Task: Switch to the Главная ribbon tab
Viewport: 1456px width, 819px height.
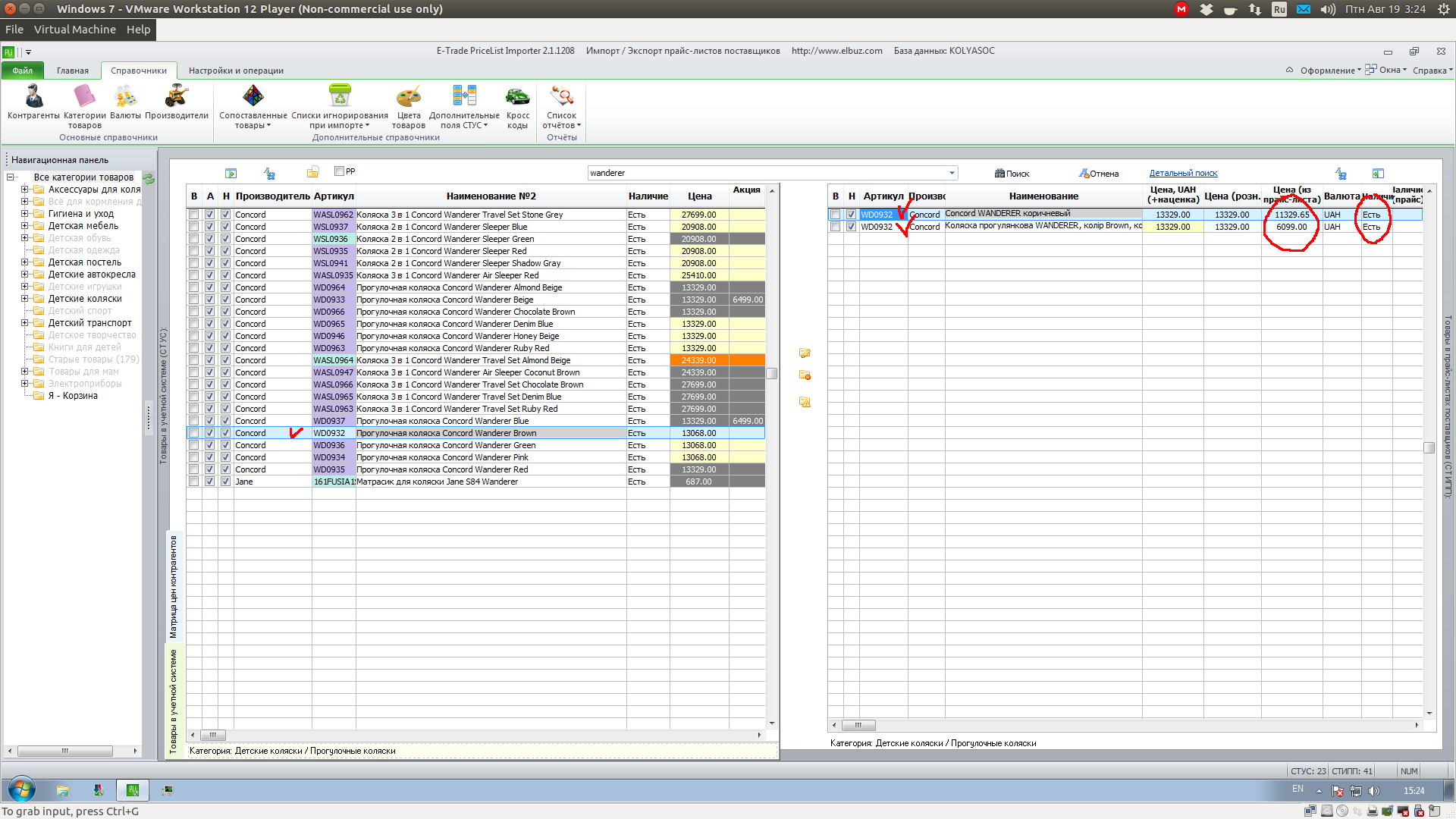Action: pyautogui.click(x=73, y=71)
